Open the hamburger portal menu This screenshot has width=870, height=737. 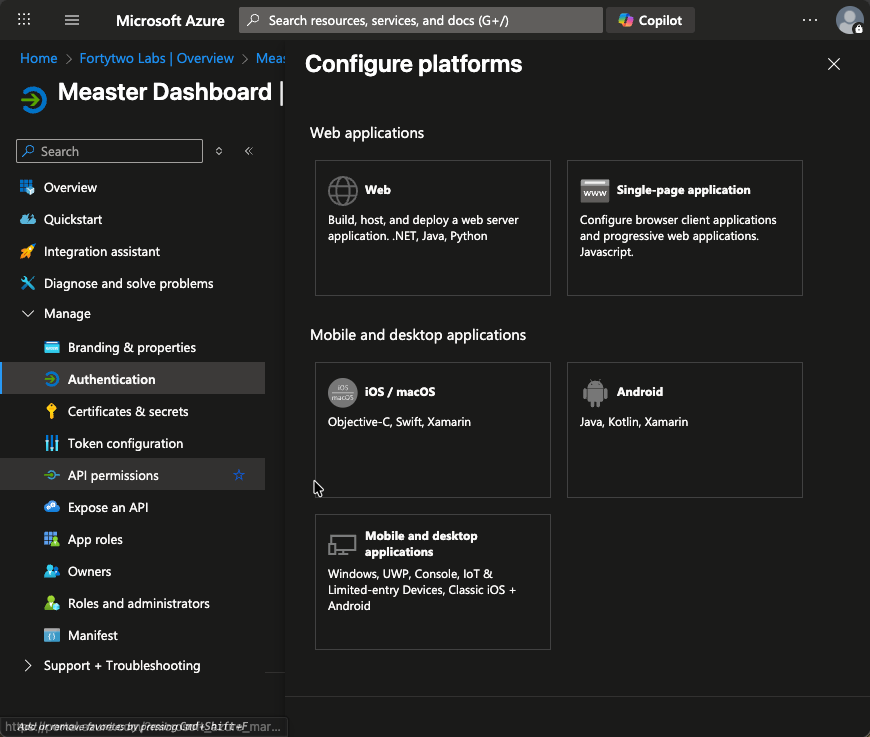72,20
